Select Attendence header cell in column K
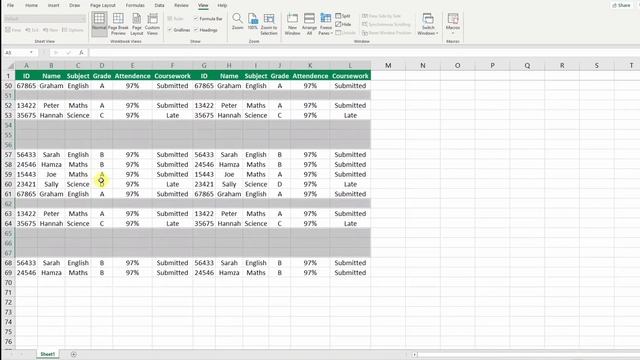The image size is (640, 360). pyautogui.click(x=310, y=76)
